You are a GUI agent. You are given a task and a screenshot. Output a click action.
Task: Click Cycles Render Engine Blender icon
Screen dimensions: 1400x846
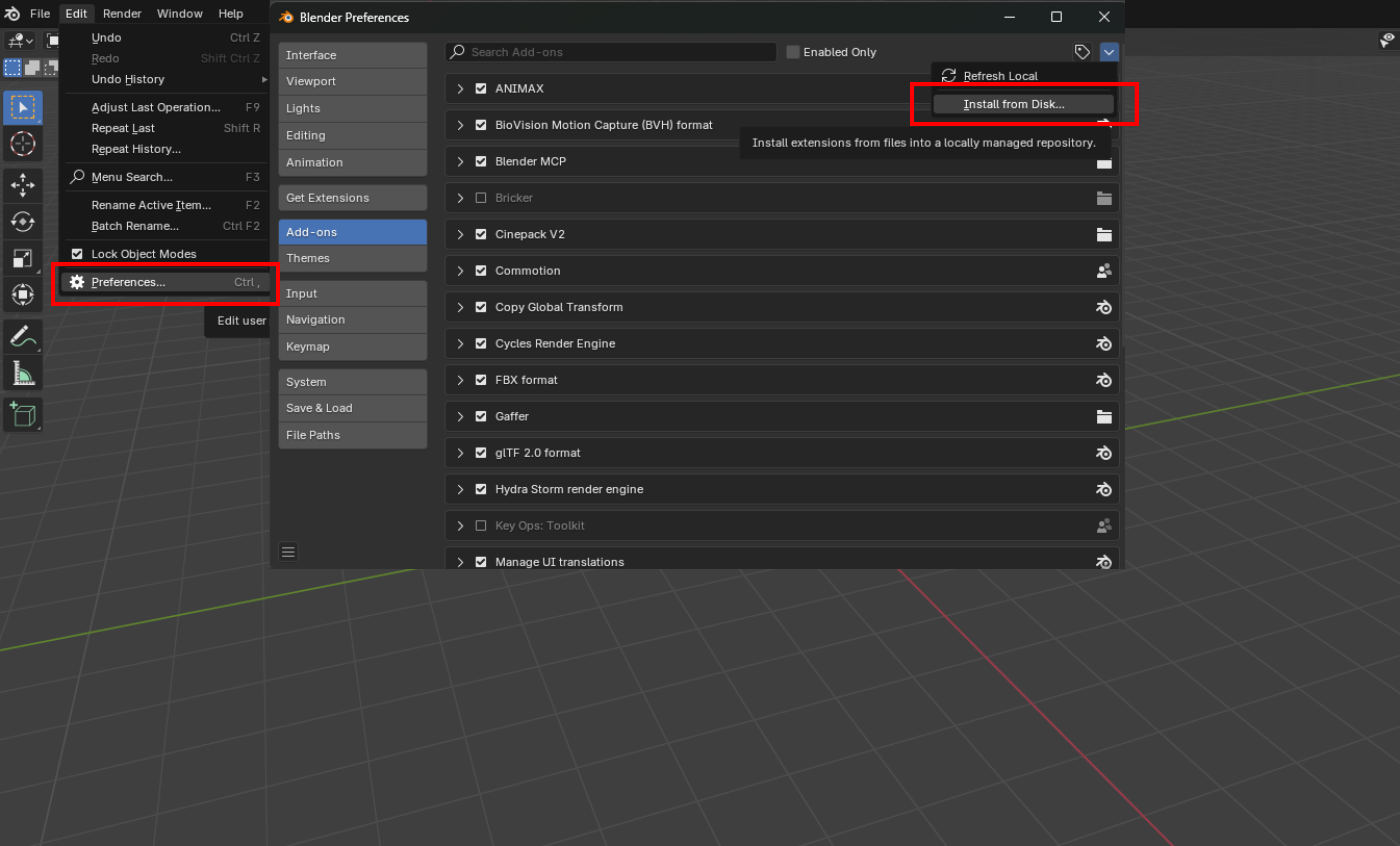tap(1103, 343)
